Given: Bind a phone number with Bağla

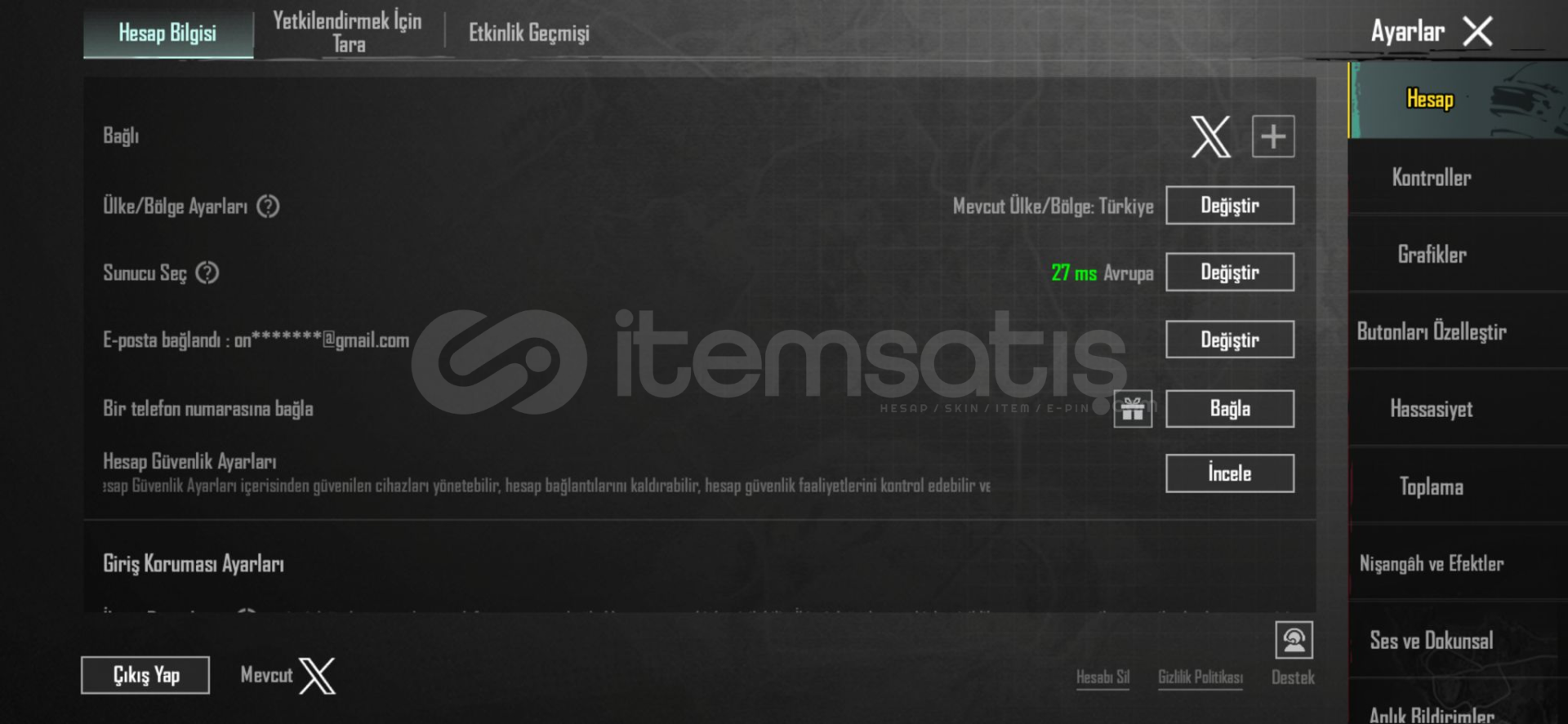Looking at the screenshot, I should click(1229, 409).
